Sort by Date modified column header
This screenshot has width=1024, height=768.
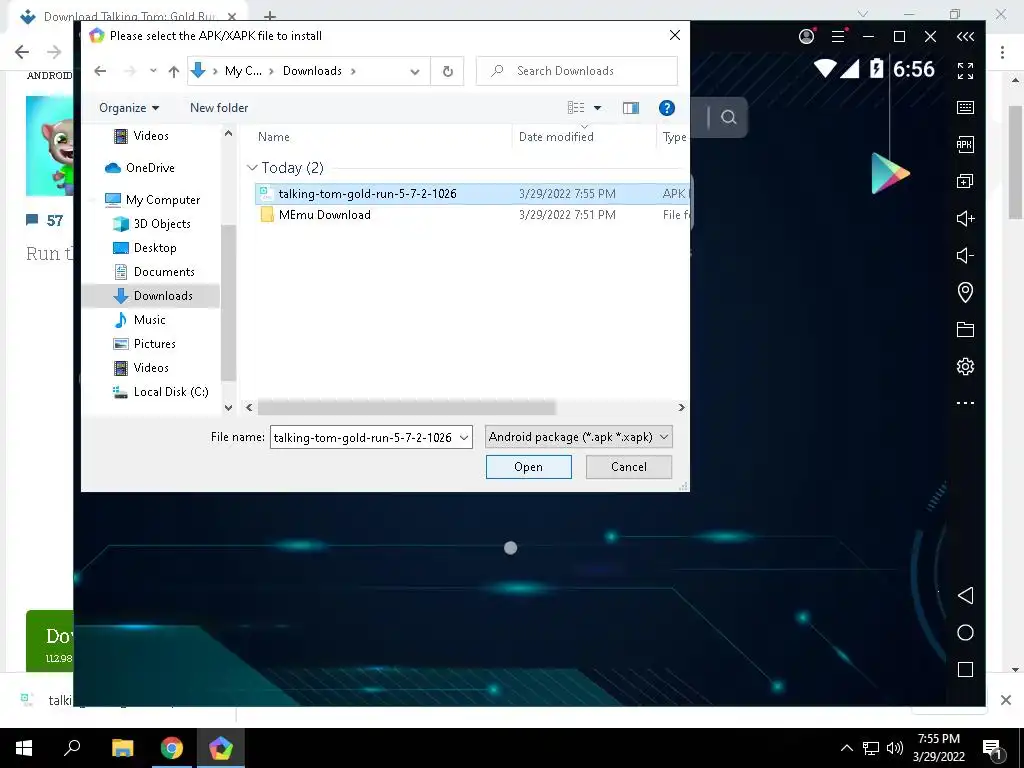point(556,137)
